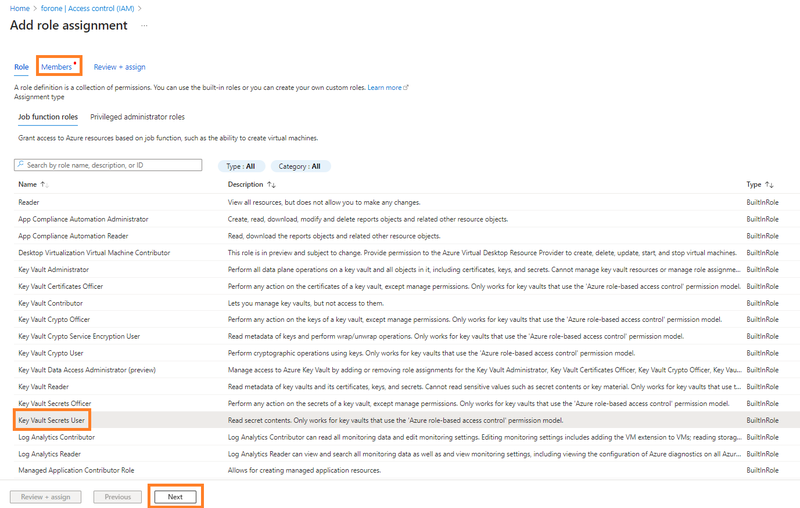Viewport: 800px width, 508px height.
Task: Open the Category : All filter
Action: pos(300,166)
